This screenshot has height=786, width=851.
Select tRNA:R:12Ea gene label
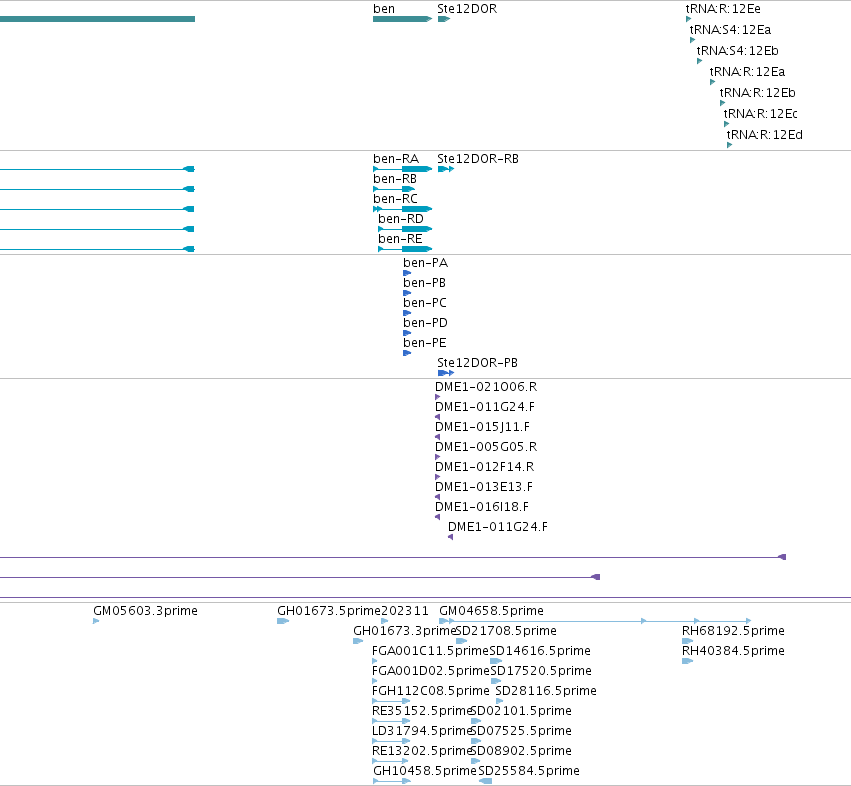tap(747, 72)
